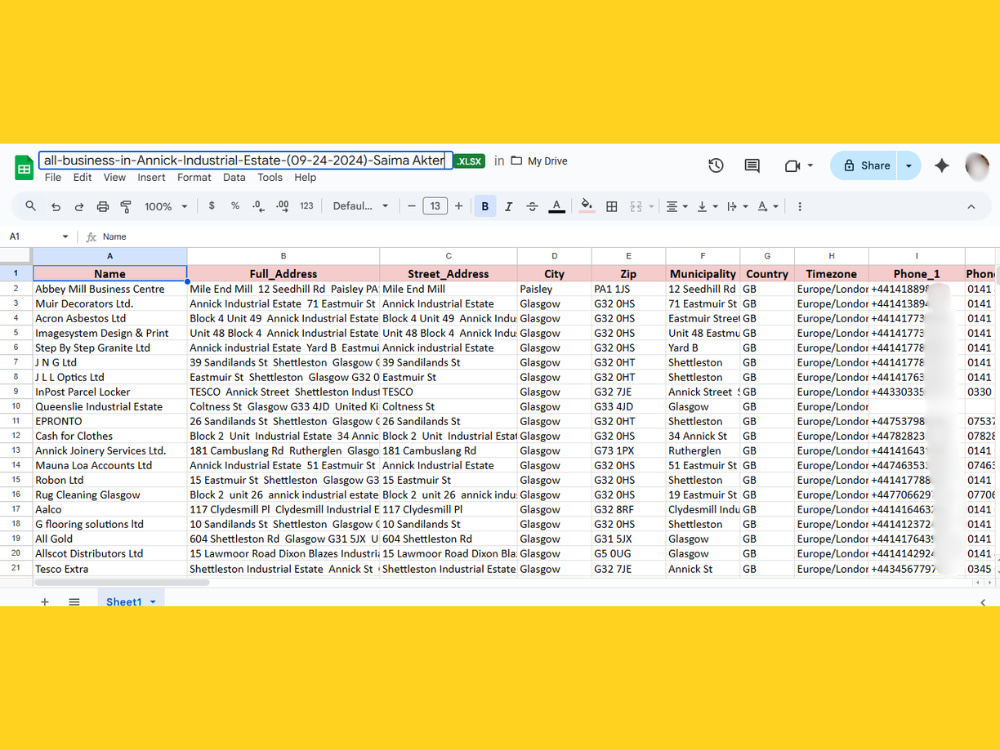1000x750 pixels.
Task: Undo the last action
Action: pos(56,207)
